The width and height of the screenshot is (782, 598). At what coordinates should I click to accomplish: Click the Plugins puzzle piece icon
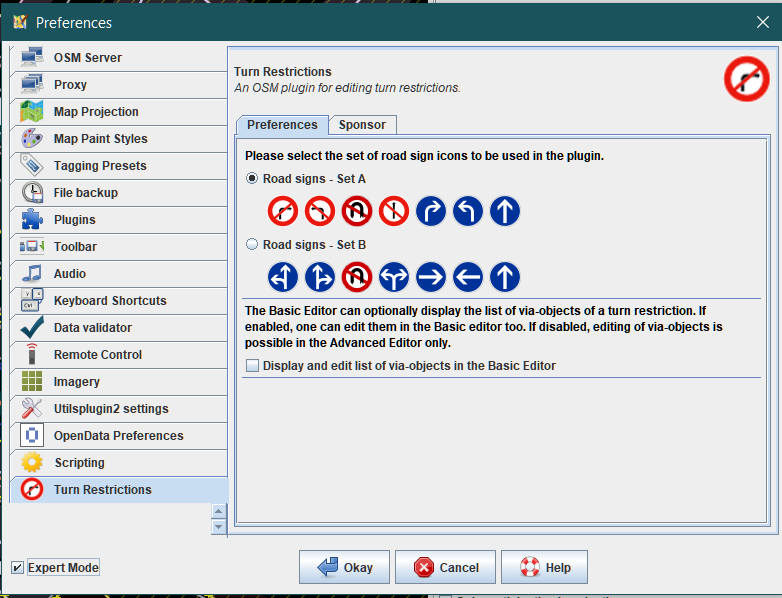pos(32,220)
